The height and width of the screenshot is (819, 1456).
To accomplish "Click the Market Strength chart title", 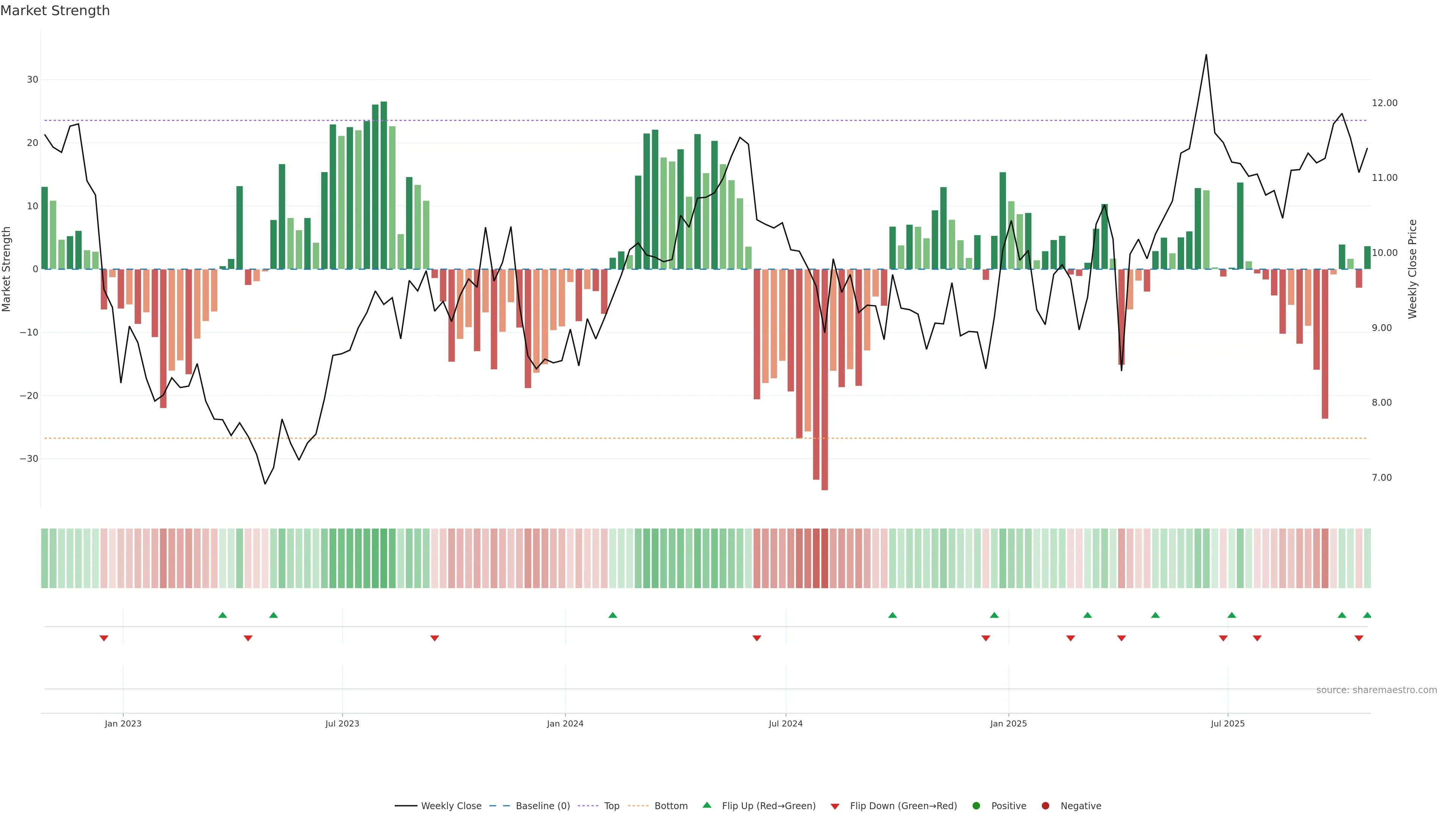I will coord(55,11).
